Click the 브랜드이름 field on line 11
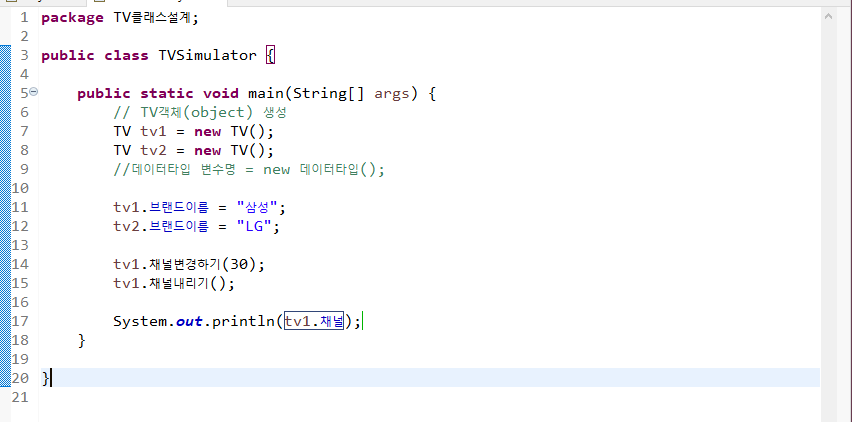 tap(178, 207)
